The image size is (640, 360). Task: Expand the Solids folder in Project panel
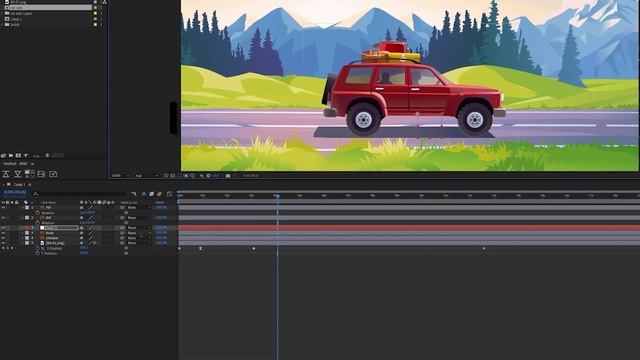[x=2, y=24]
